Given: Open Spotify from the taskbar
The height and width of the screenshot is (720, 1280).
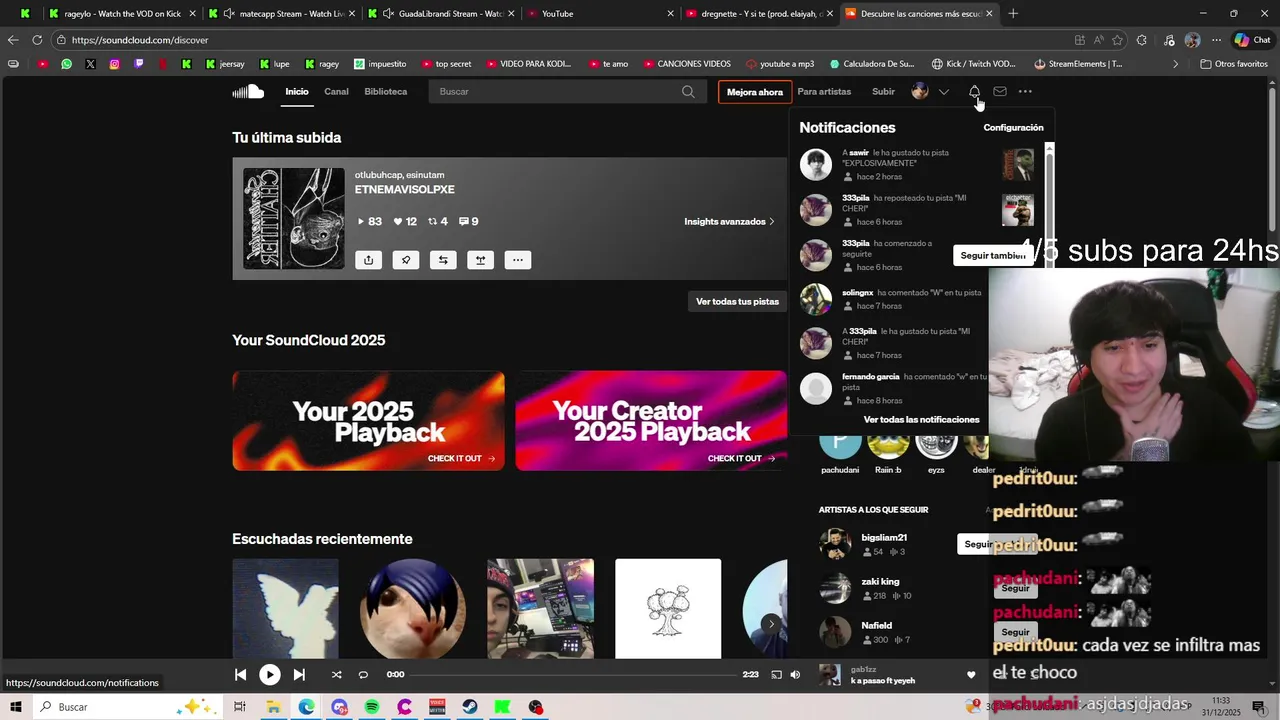Looking at the screenshot, I should coord(372,707).
